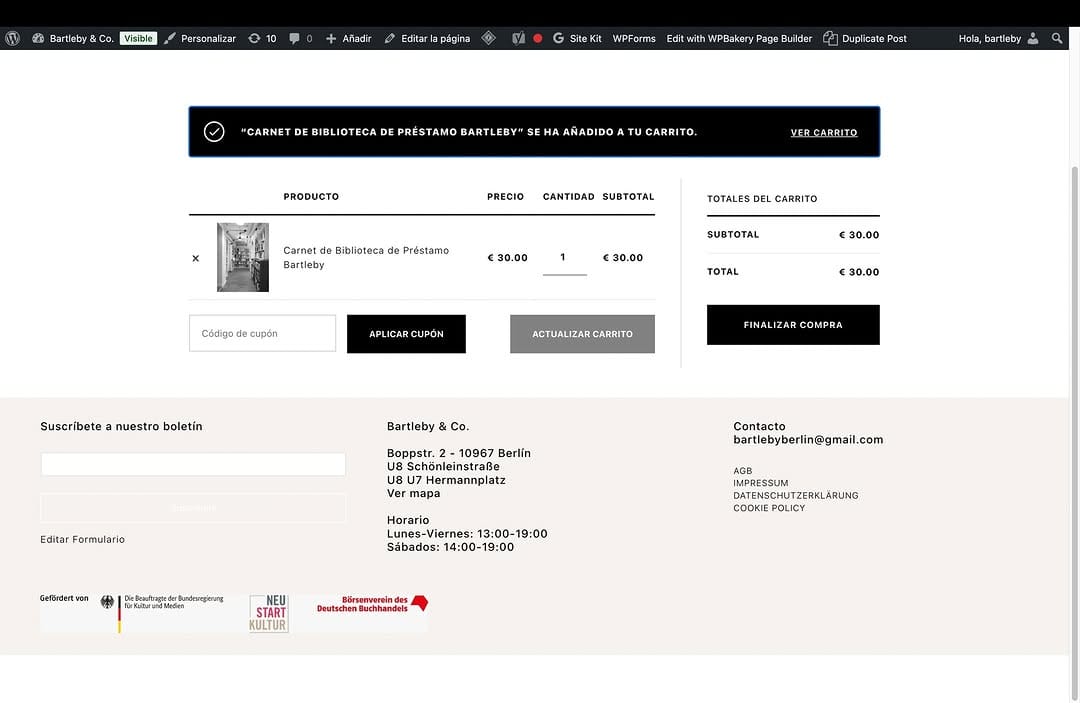Open the Site Kit menu

click(x=577, y=39)
